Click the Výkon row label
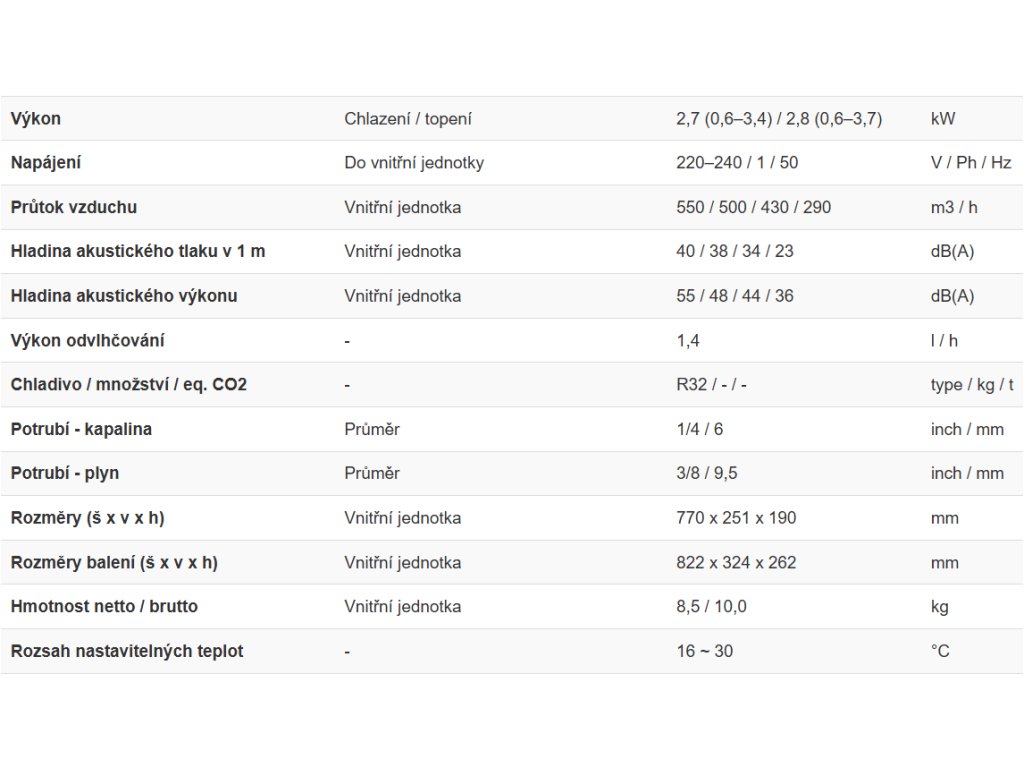 tap(36, 119)
